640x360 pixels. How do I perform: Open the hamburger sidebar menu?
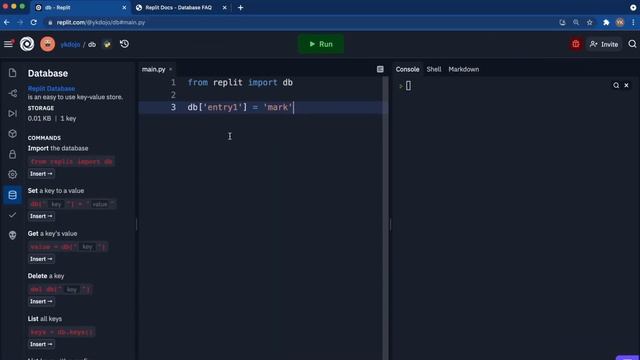[x=9, y=44]
